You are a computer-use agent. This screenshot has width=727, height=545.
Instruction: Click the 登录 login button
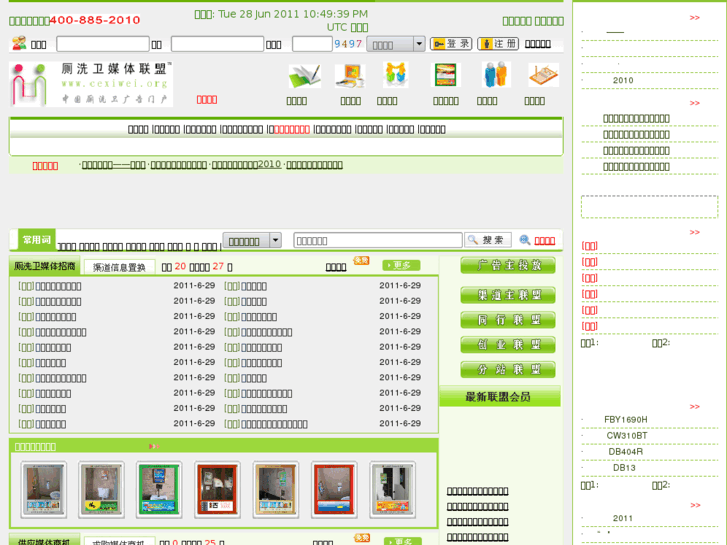[x=451, y=44]
